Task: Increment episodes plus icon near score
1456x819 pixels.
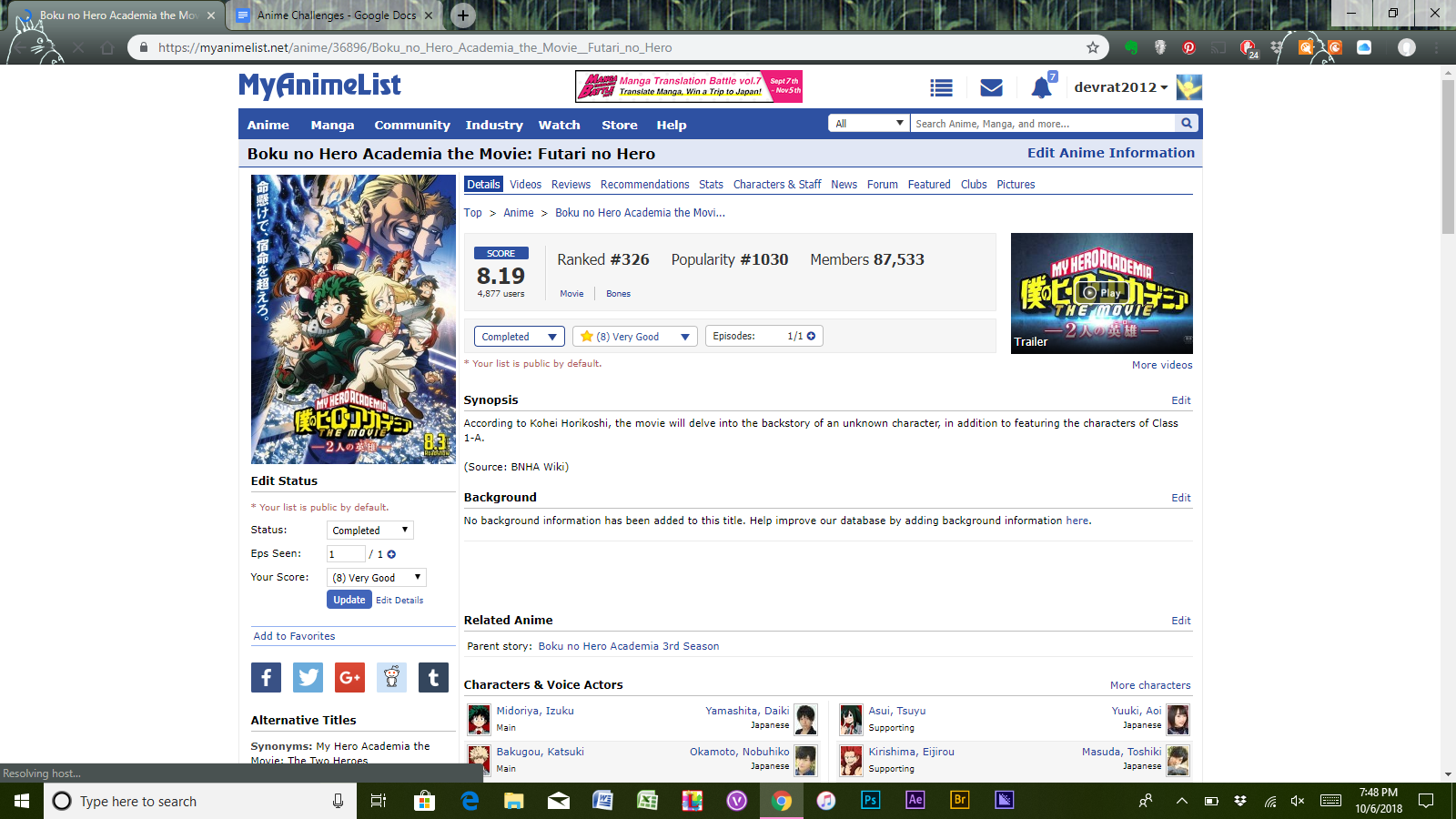Action: click(811, 336)
